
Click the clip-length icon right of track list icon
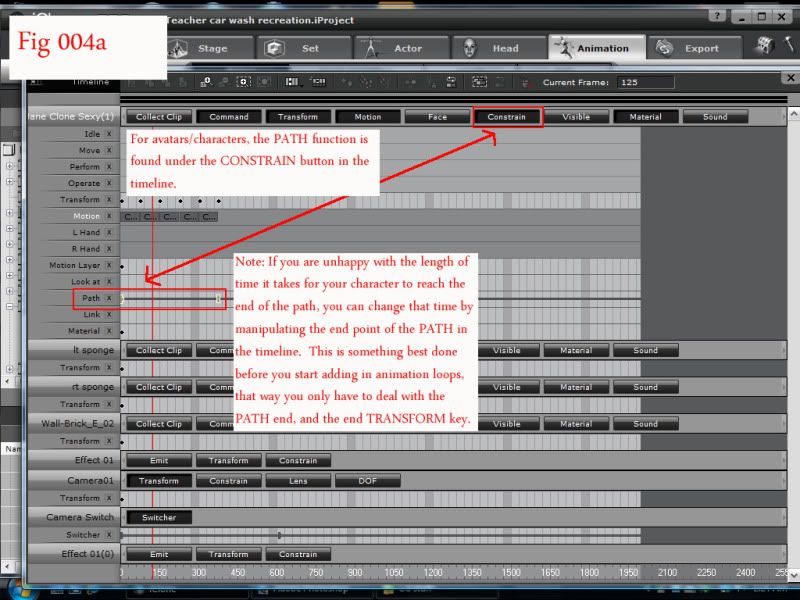tap(318, 82)
